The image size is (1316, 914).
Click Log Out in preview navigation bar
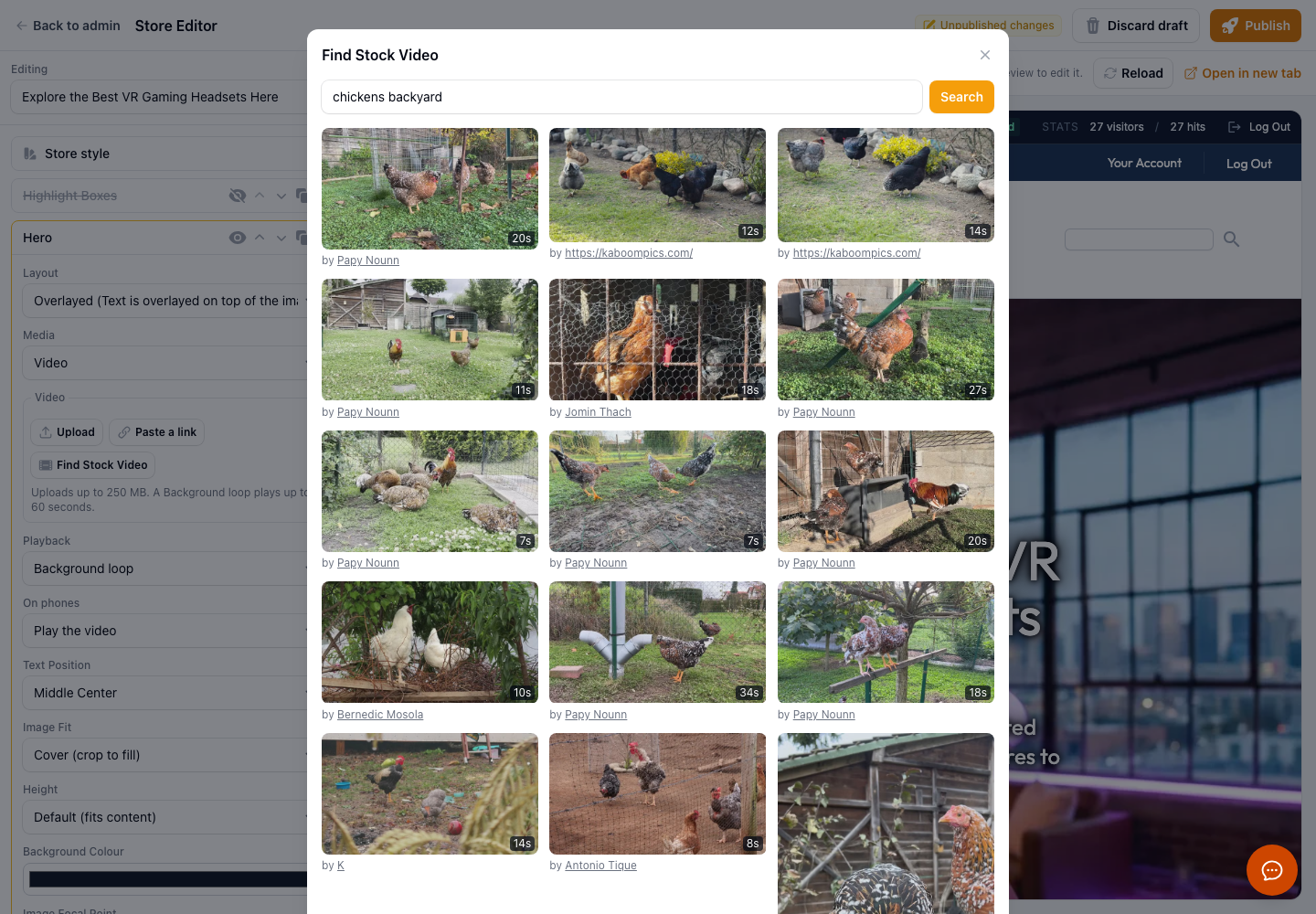[x=1248, y=165]
